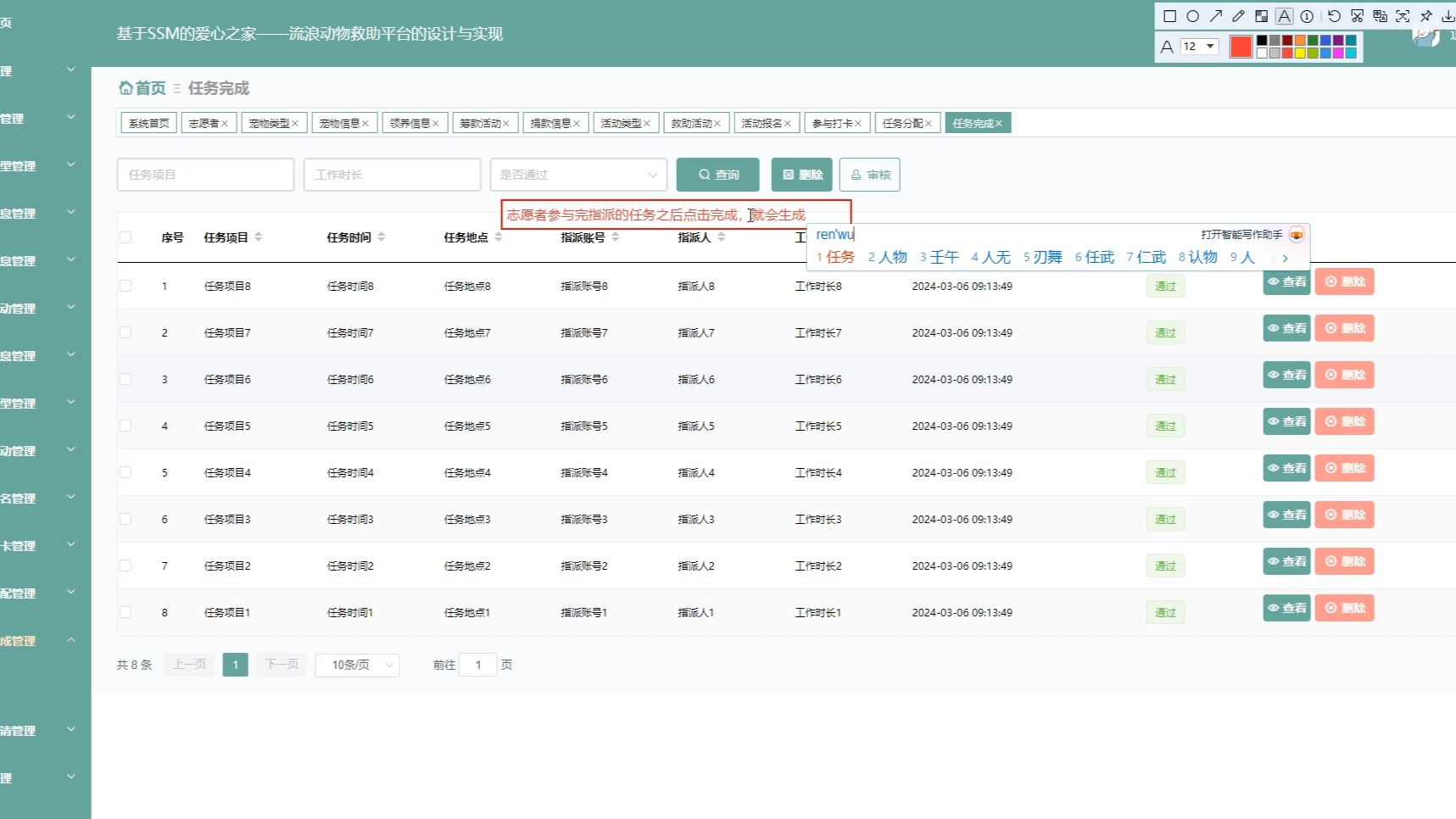Viewport: 1456px width, 819px height.
Task: Select the pencil drawing tool
Action: click(1239, 16)
